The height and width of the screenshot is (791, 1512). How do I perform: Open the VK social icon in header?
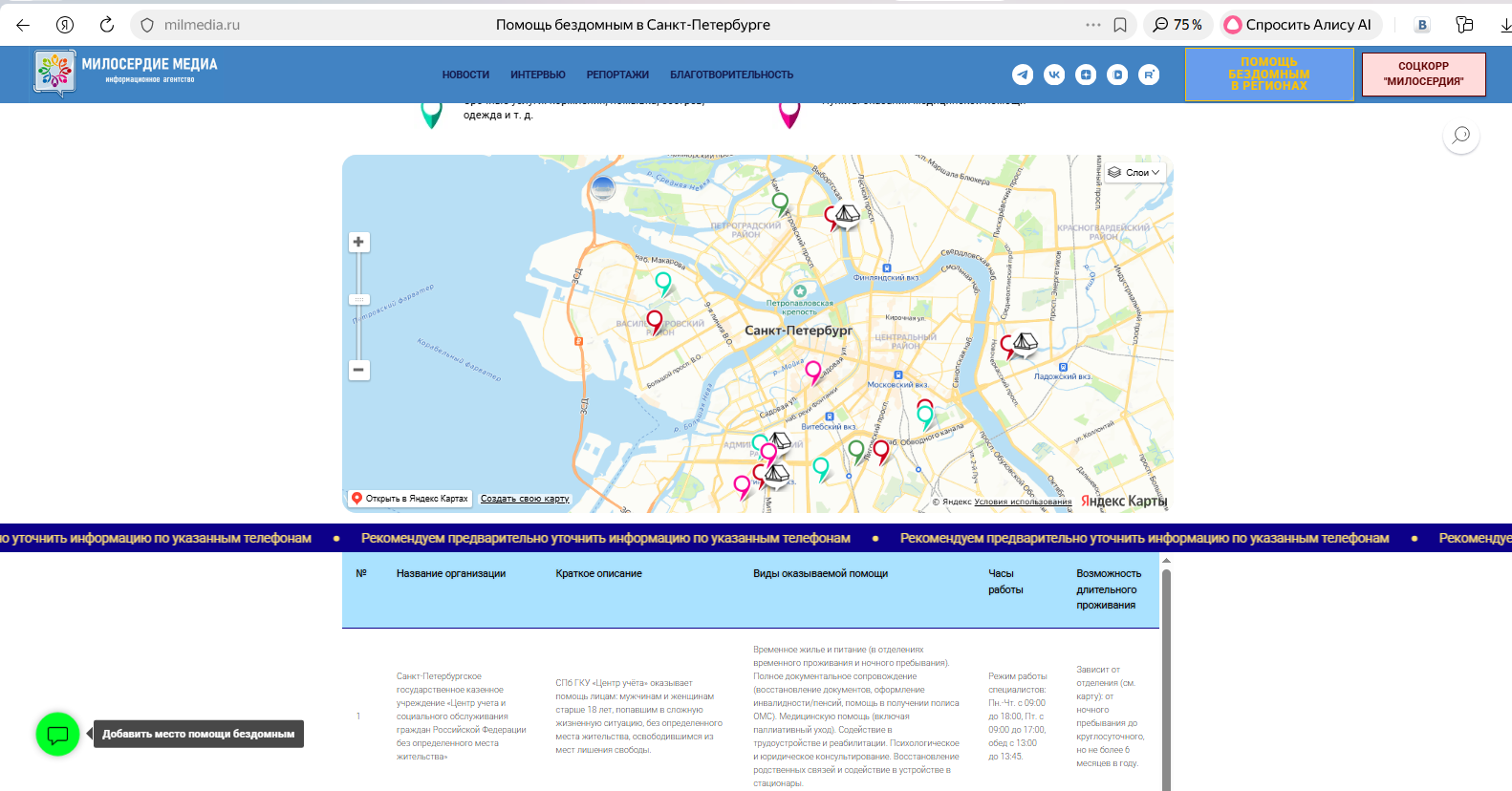click(x=1054, y=75)
